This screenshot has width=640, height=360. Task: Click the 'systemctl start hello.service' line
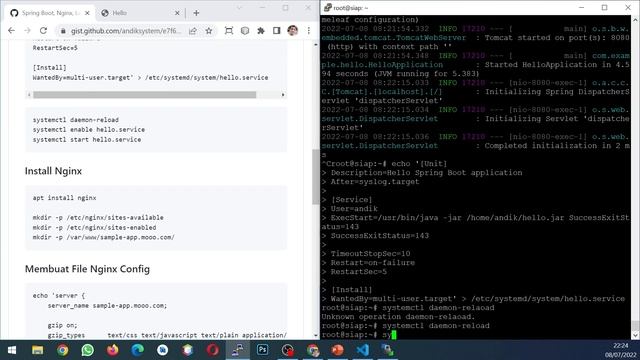(x=87, y=140)
